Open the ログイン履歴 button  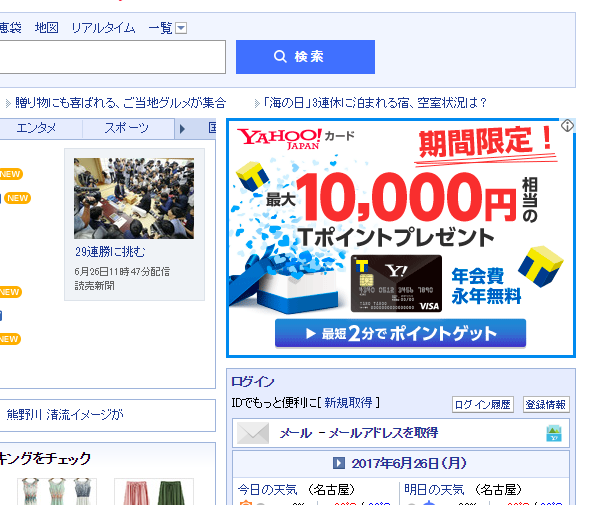(483, 405)
